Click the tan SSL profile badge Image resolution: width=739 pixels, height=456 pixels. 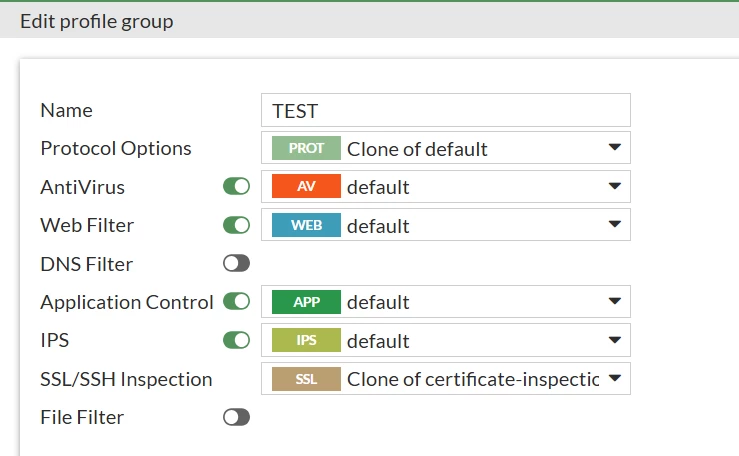(x=306, y=379)
